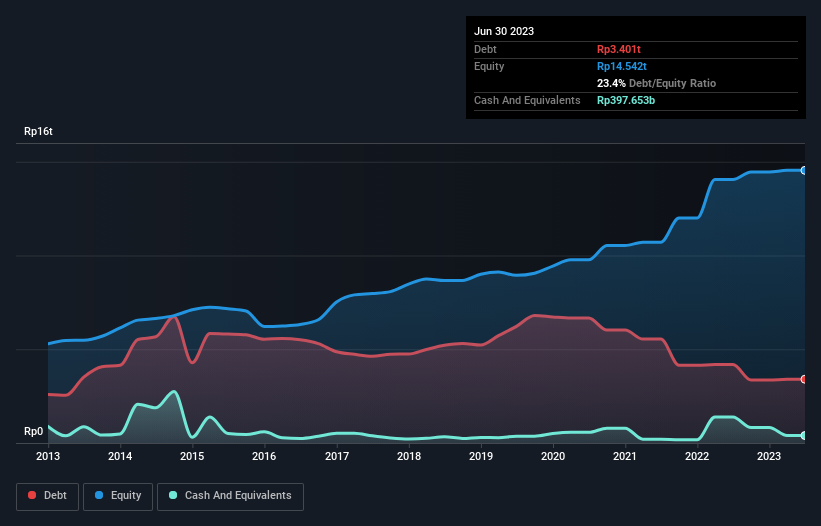Viewport: 821px width, 526px height.
Task: Click the teal dot in Cash legend
Action: pyautogui.click(x=173, y=495)
